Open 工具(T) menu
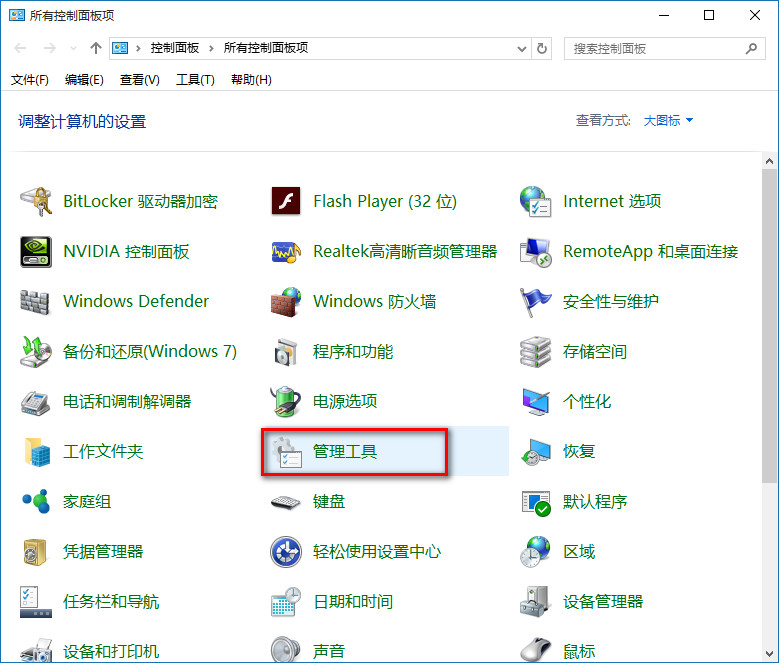Viewport: 779px width, 663px height. tap(195, 80)
